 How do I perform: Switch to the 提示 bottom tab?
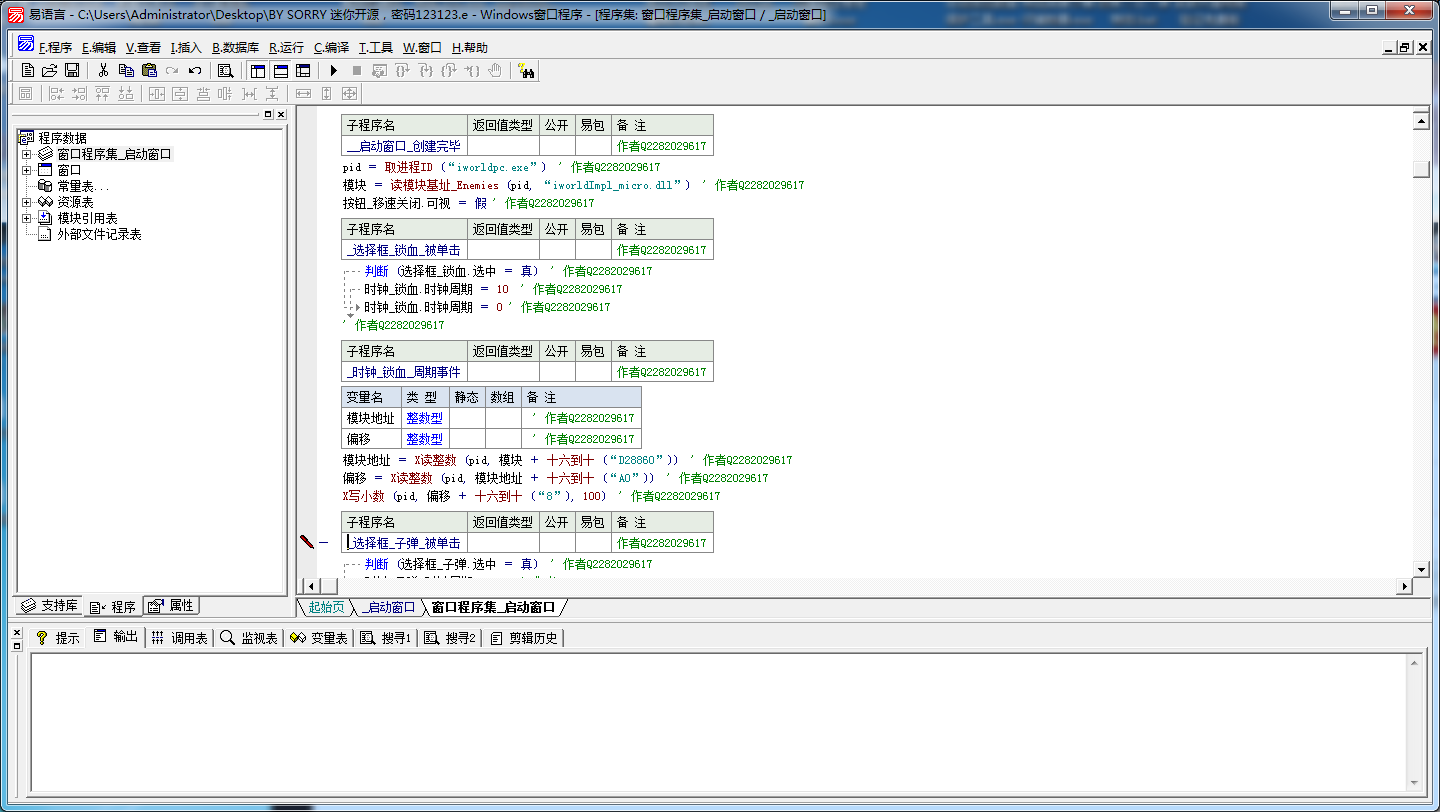58,638
